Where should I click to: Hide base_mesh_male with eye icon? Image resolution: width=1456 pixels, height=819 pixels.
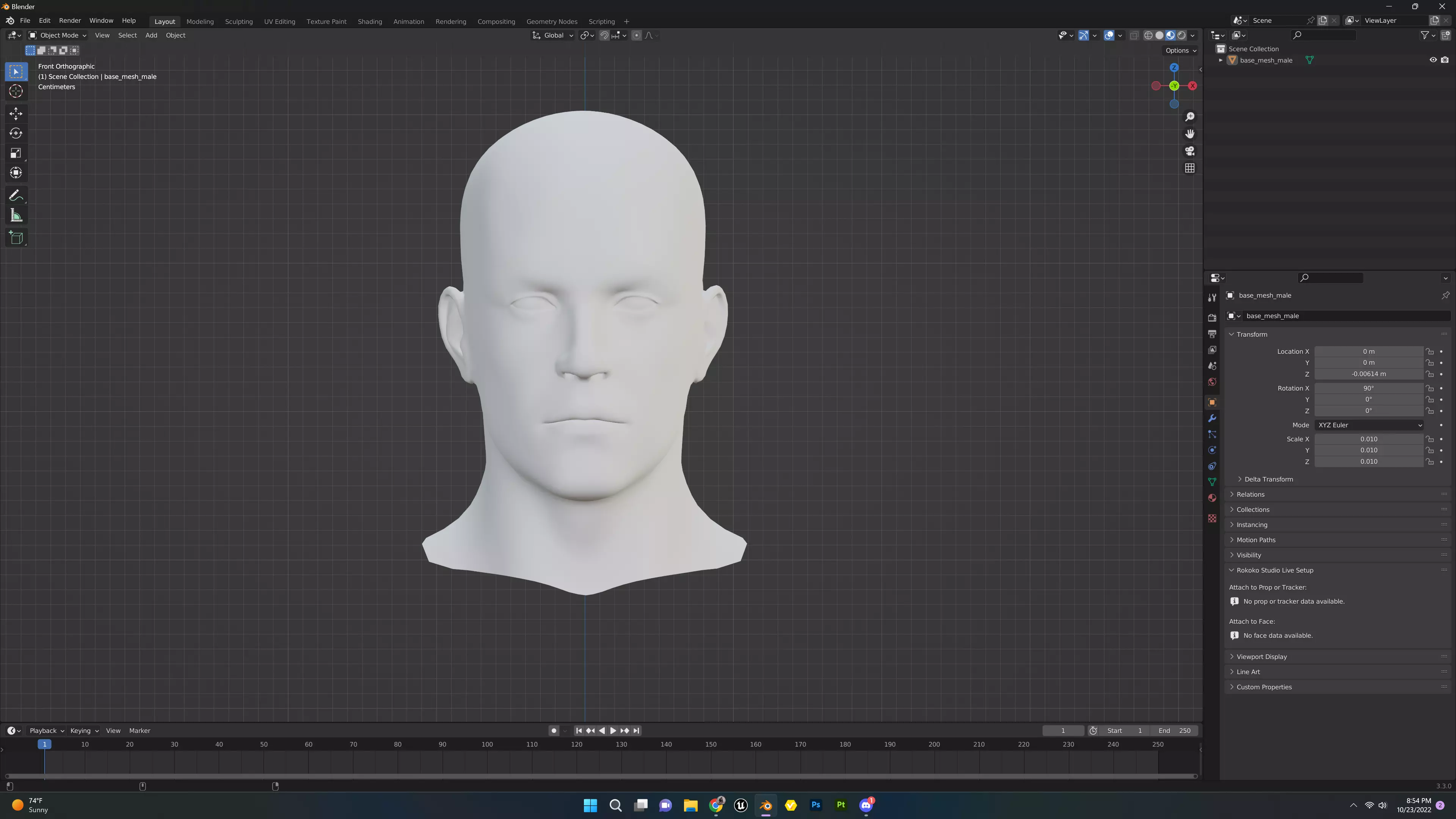coord(1433,60)
